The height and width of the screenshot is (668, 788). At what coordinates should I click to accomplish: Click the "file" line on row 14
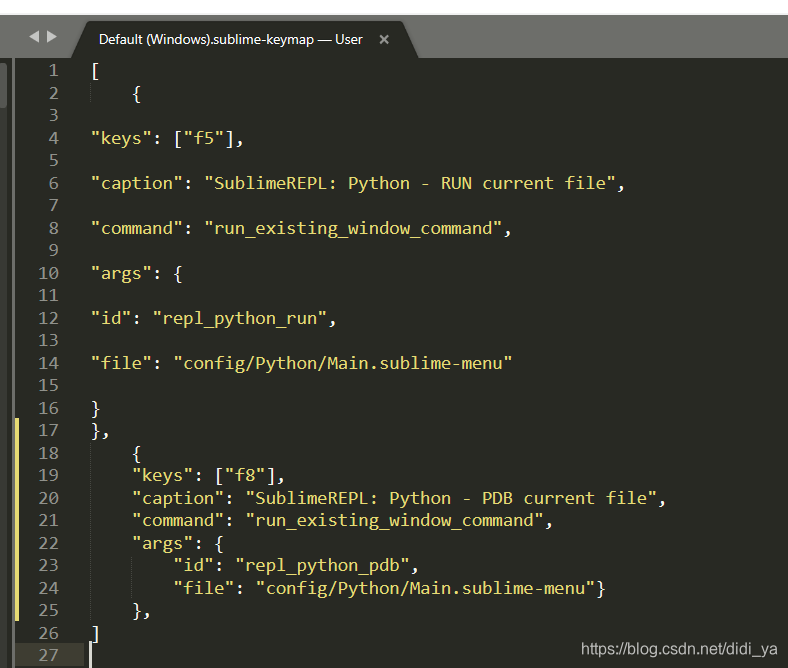[x=302, y=363]
